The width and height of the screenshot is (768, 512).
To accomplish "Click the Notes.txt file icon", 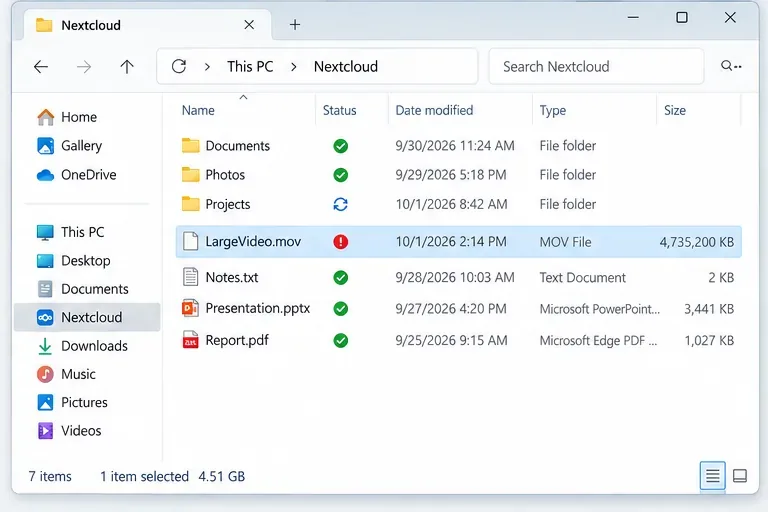I will [x=191, y=277].
